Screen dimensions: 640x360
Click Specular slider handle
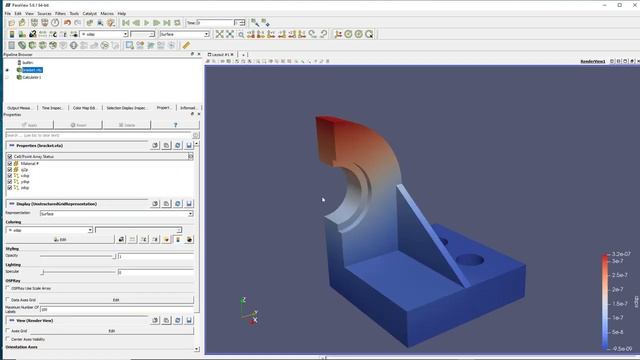42,272
